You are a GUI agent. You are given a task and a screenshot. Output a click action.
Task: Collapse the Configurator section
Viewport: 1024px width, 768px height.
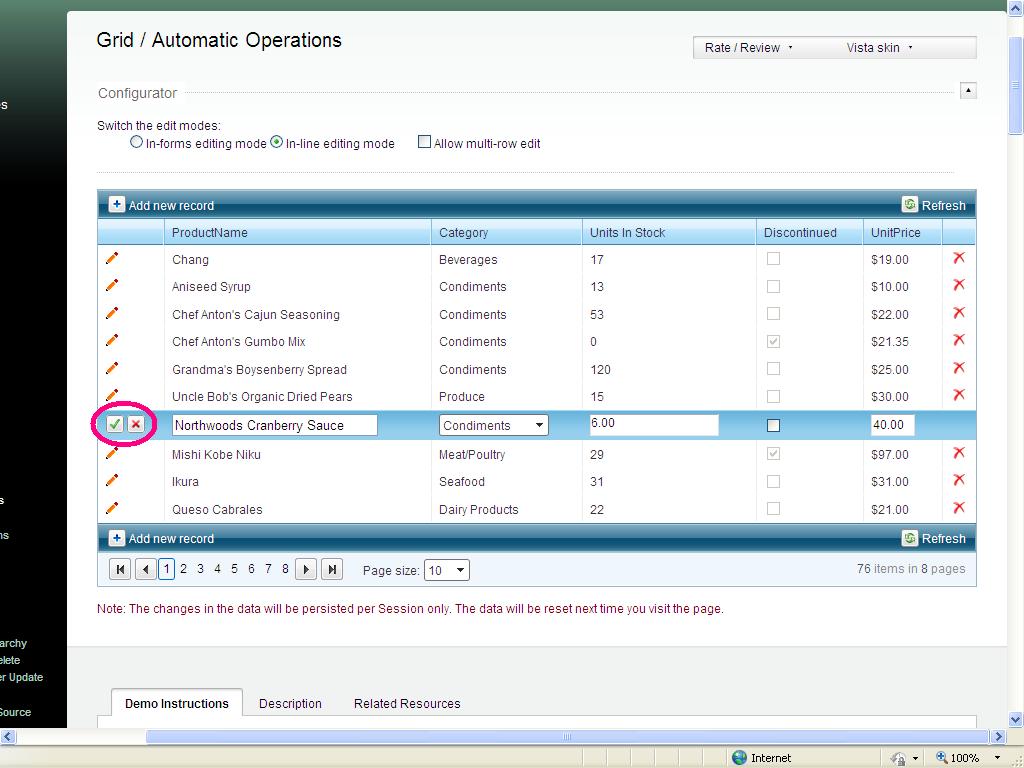pyautogui.click(x=967, y=91)
